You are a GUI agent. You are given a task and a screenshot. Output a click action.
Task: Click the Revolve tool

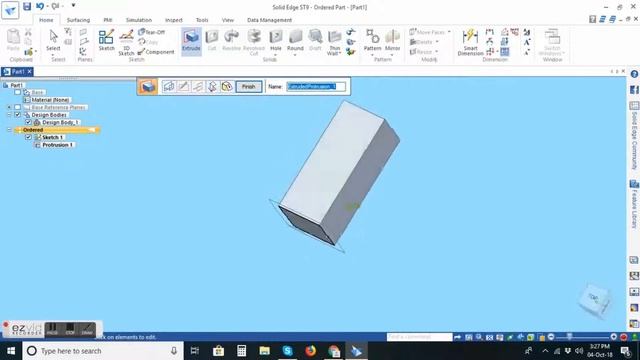click(231, 40)
